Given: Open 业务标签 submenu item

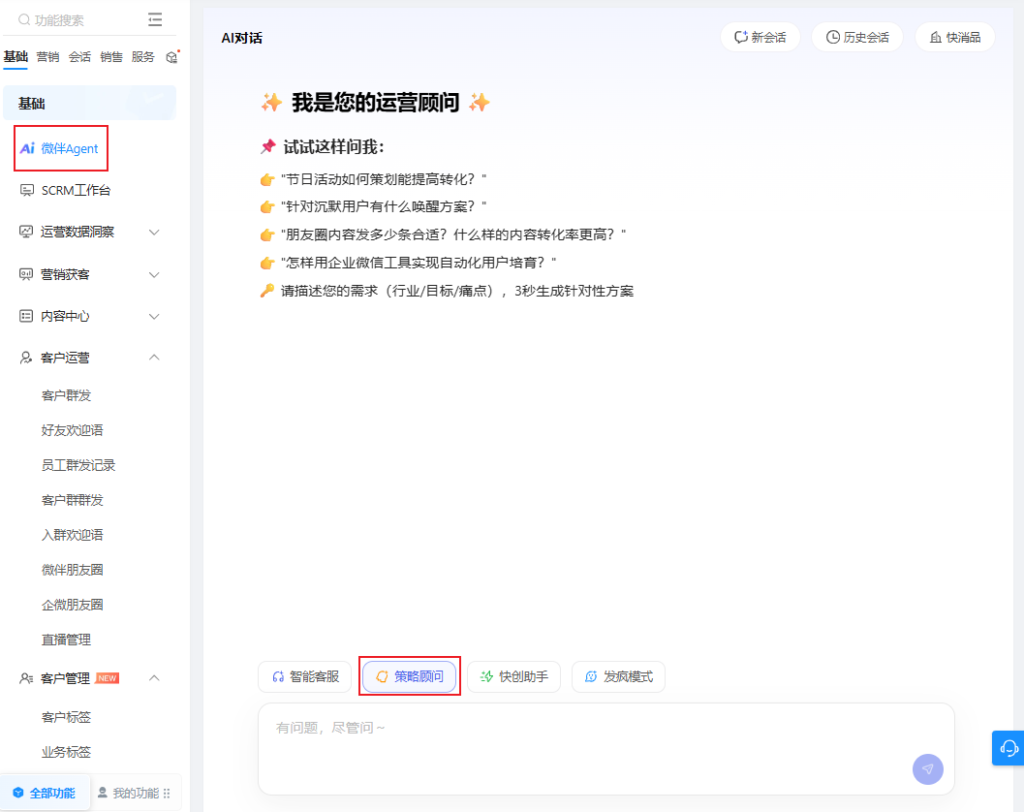Looking at the screenshot, I should click(x=66, y=752).
